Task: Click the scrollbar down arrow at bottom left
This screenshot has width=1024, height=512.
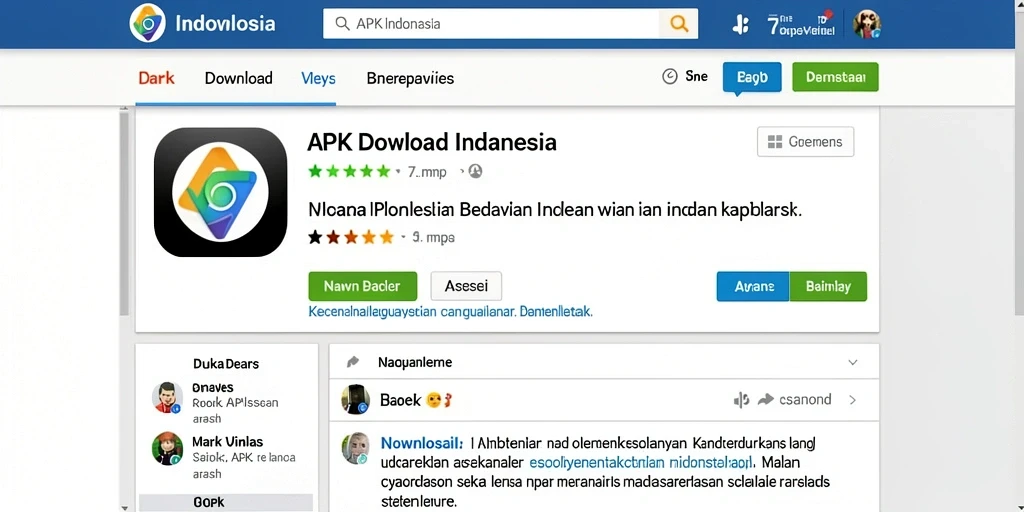Action: [x=124, y=507]
